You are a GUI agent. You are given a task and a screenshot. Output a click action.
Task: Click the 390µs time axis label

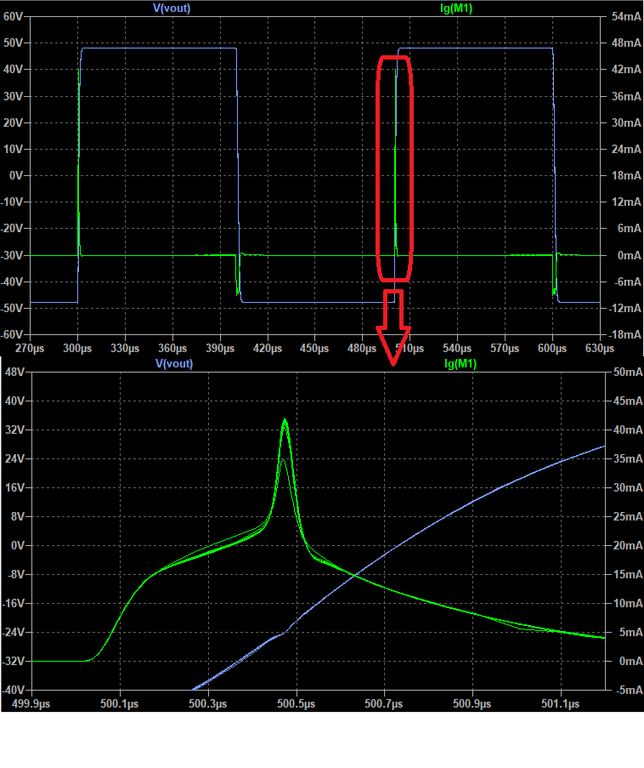pyautogui.click(x=220, y=348)
